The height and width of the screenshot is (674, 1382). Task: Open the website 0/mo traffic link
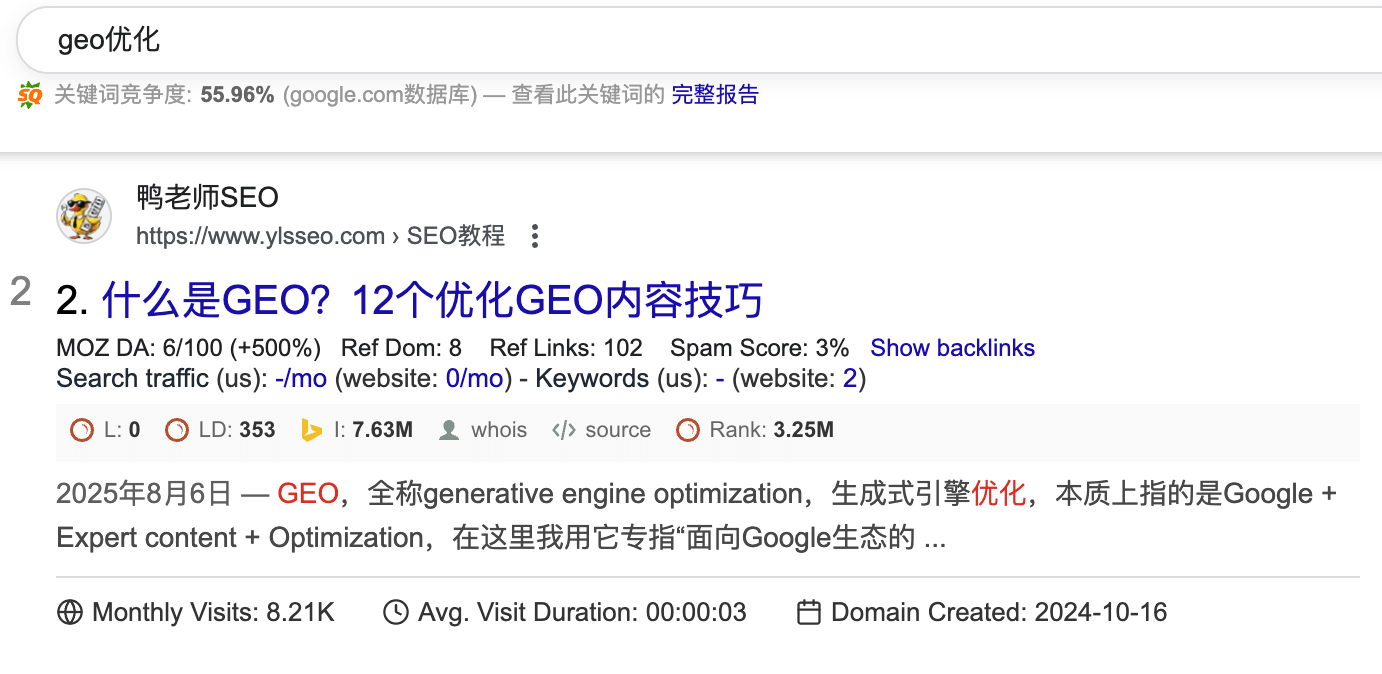point(475,378)
